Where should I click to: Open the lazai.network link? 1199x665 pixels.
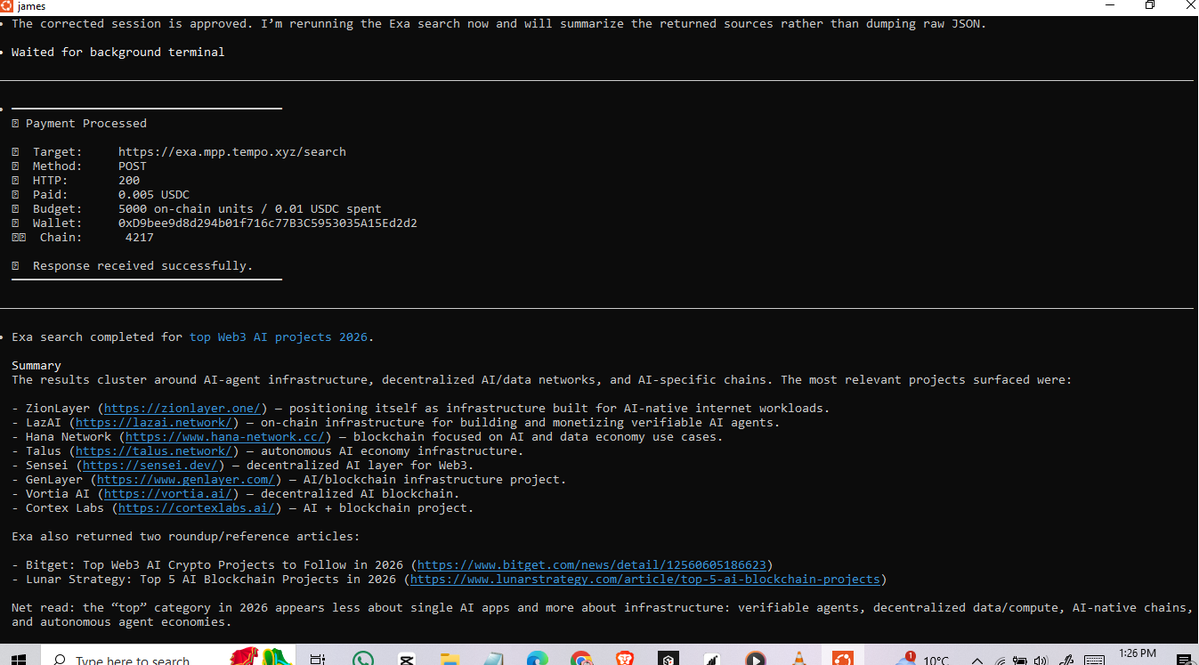(x=154, y=423)
